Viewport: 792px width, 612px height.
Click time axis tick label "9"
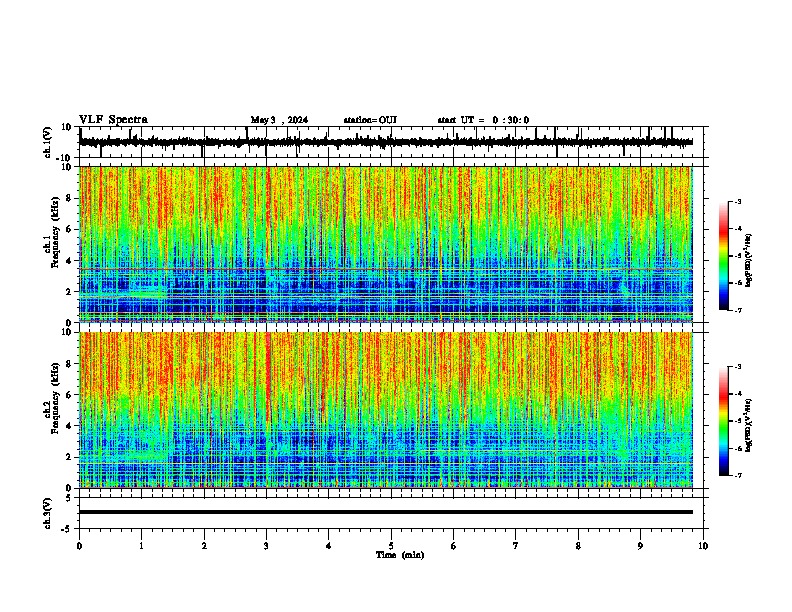pyautogui.click(x=640, y=545)
